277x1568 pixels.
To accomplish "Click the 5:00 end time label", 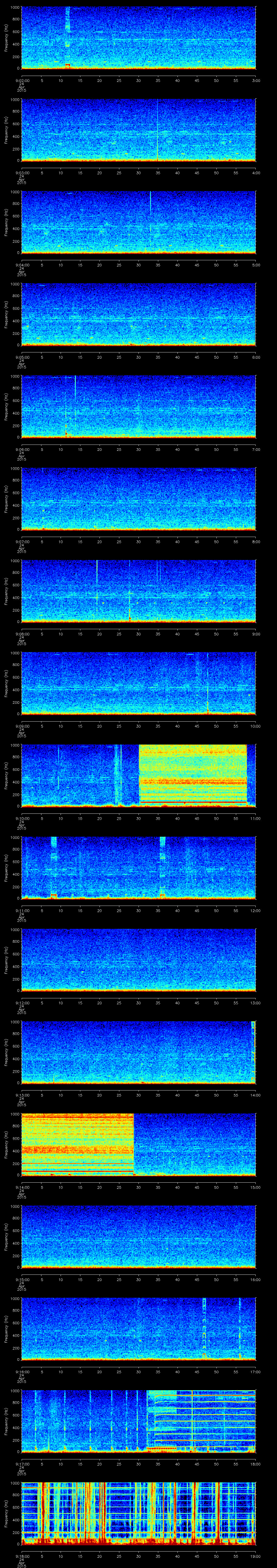I will 256,265.
